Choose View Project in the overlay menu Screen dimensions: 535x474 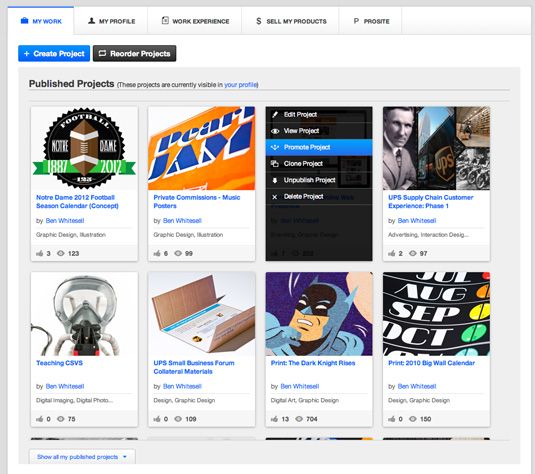coord(319,131)
